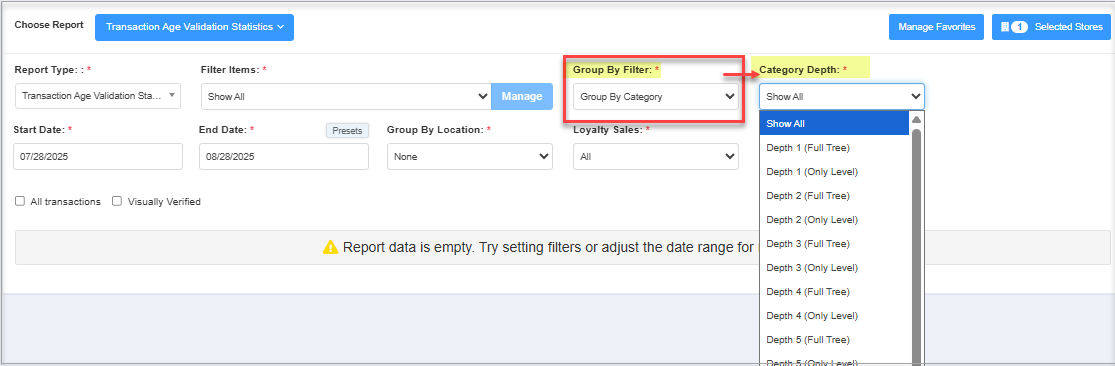Image resolution: width=1115 pixels, height=366 pixels.
Task: Click the Manage button next to Filter Items
Action: [x=522, y=97]
